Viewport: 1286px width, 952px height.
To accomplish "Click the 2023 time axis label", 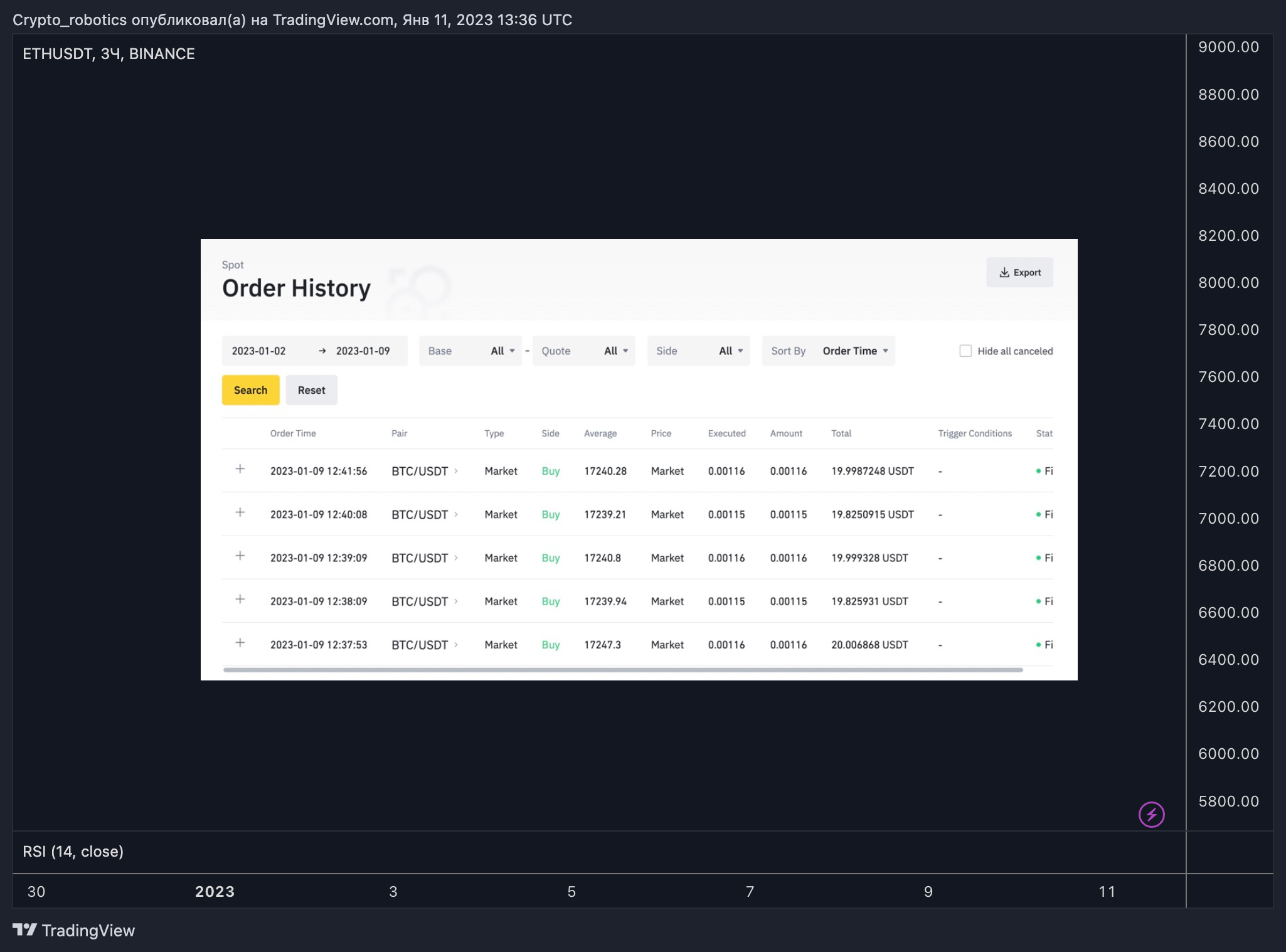I will [x=215, y=891].
